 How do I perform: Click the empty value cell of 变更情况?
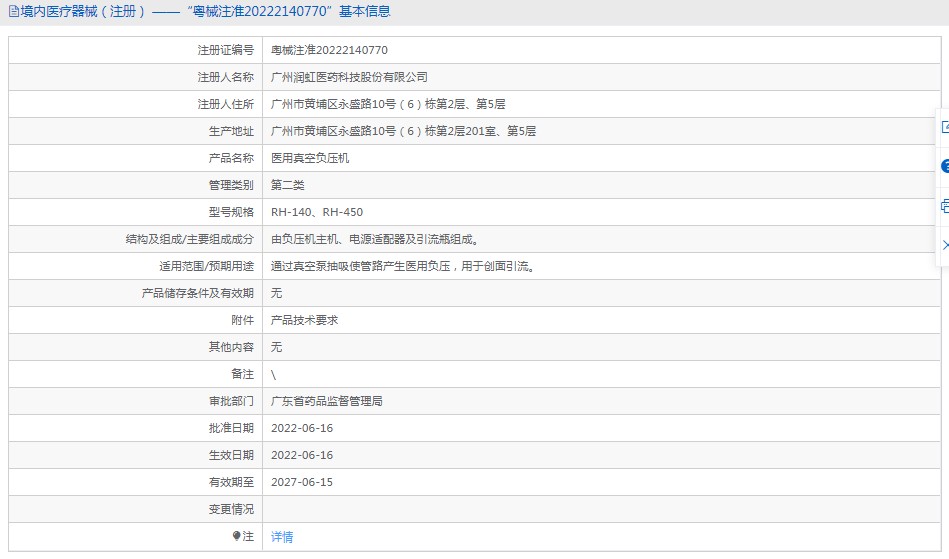click(602, 509)
